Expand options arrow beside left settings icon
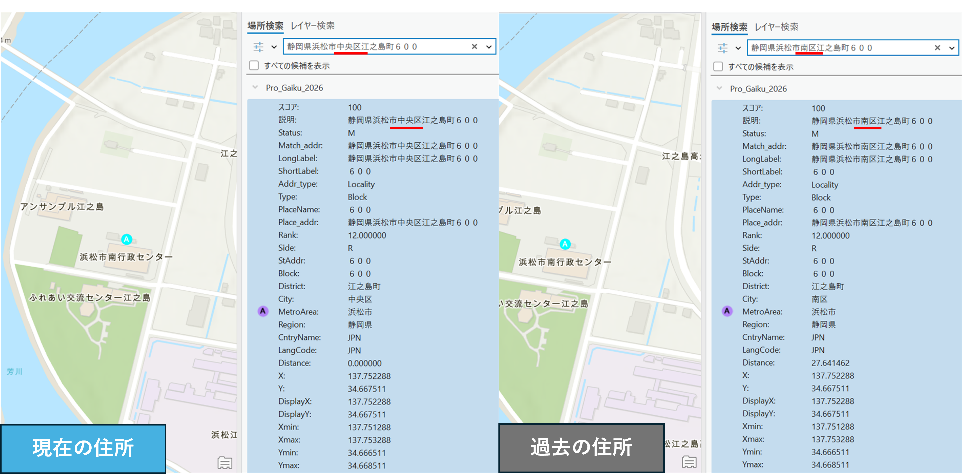Screen dimensions: 962x474 [x=274, y=47]
